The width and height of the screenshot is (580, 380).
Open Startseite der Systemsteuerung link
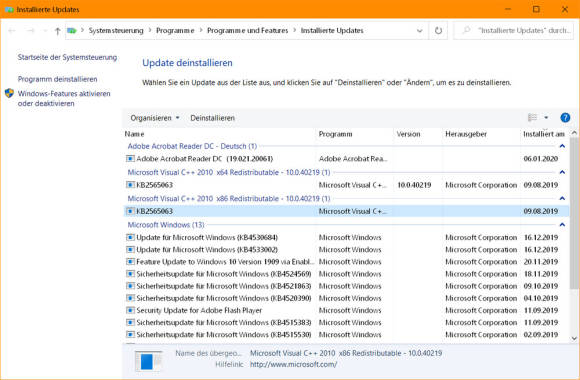click(x=67, y=57)
